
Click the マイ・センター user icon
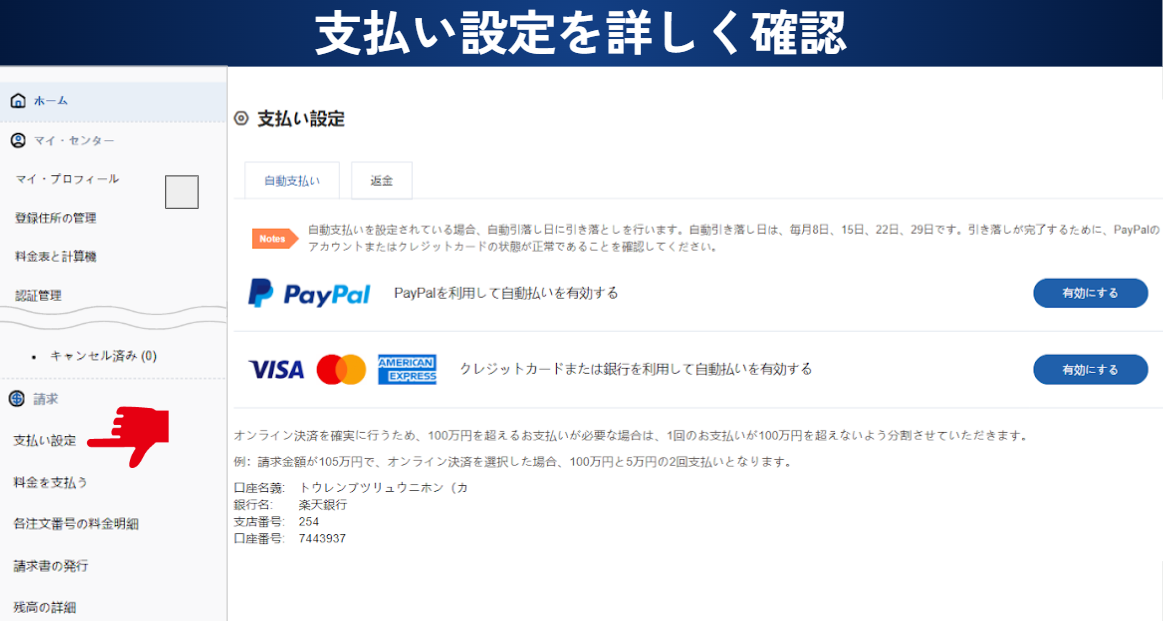pos(18,140)
